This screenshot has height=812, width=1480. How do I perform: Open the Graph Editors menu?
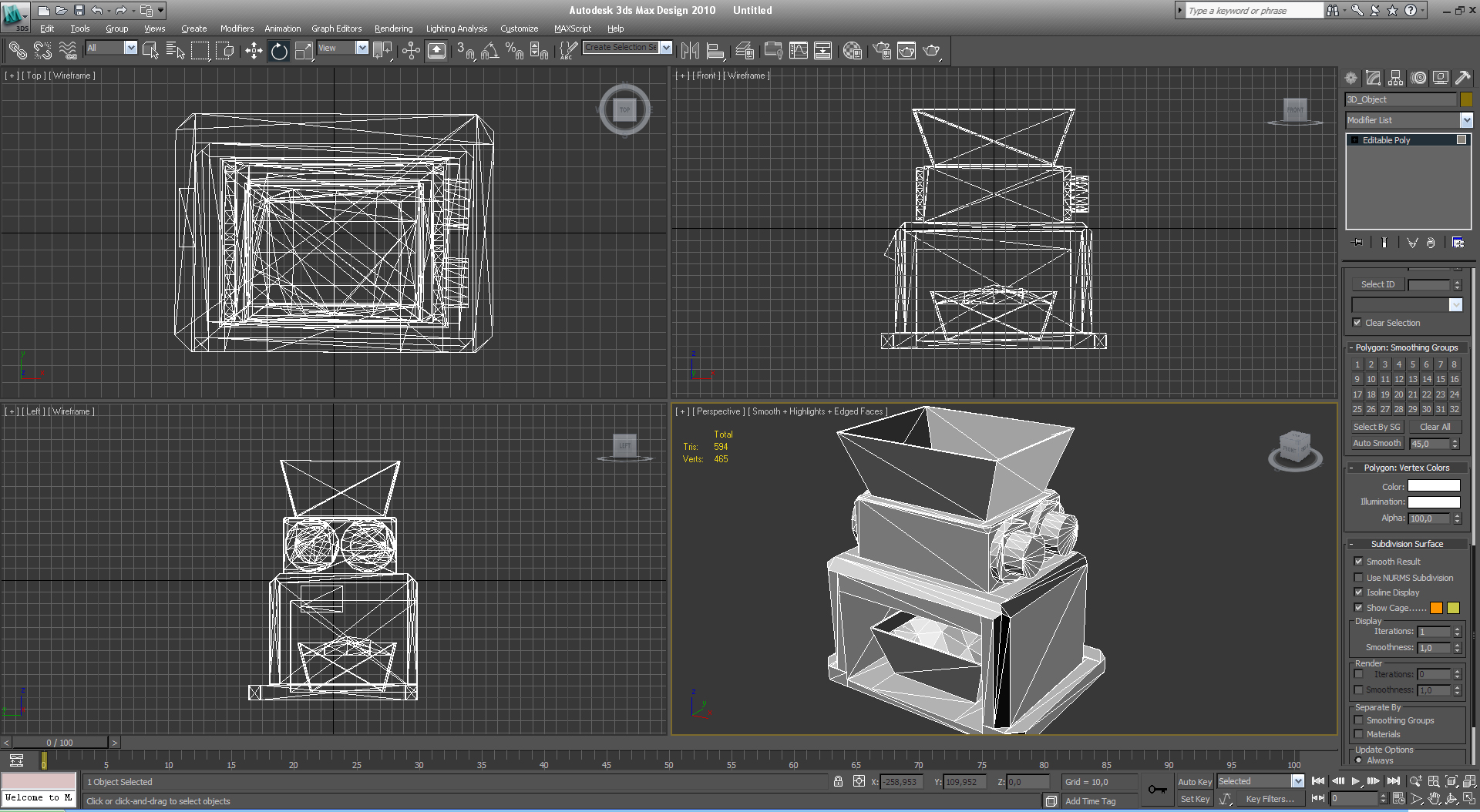[336, 29]
